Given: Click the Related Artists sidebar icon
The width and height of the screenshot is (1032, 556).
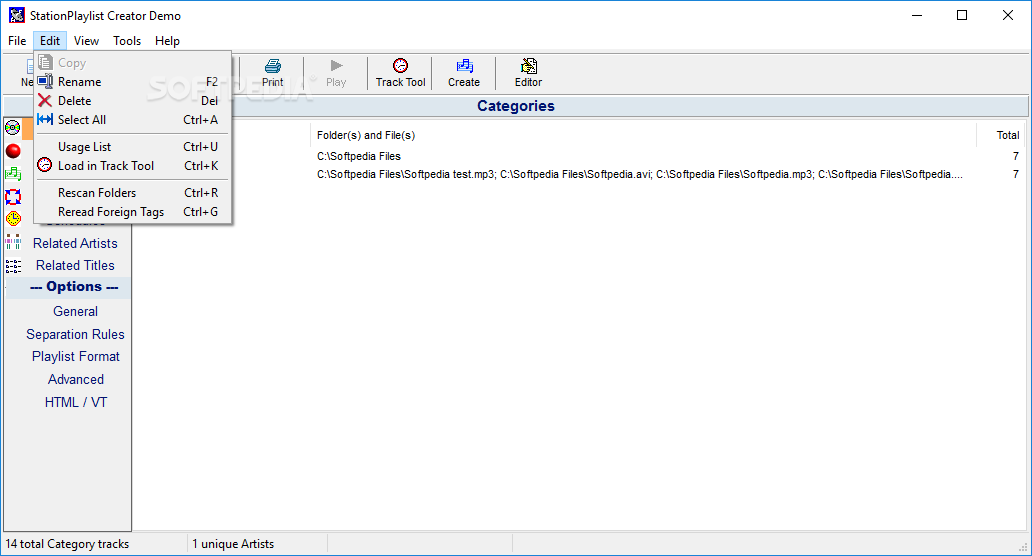Looking at the screenshot, I should (13, 242).
